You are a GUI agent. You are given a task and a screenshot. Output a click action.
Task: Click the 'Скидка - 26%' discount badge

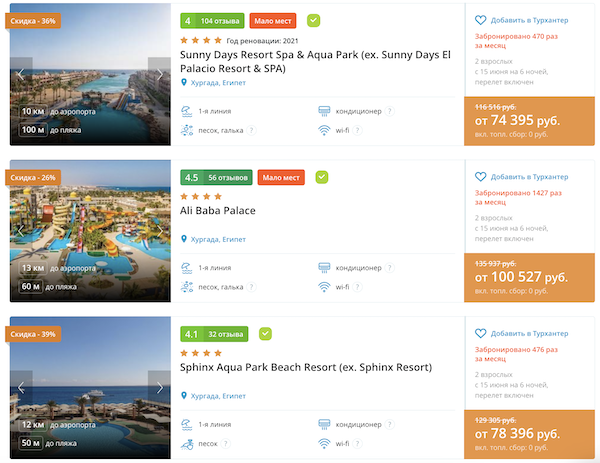pos(34,177)
